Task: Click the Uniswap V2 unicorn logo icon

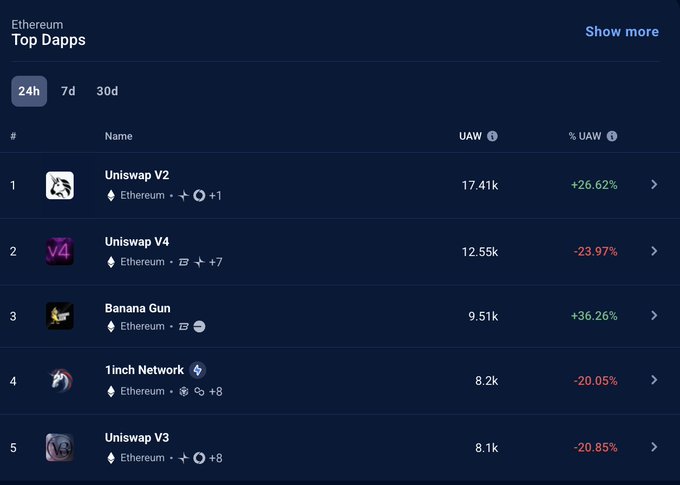Action: 60,185
